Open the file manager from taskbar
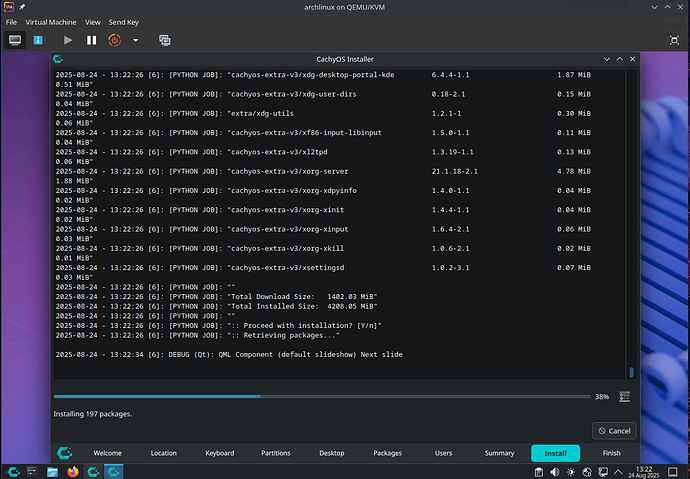 pyautogui.click(x=52, y=472)
